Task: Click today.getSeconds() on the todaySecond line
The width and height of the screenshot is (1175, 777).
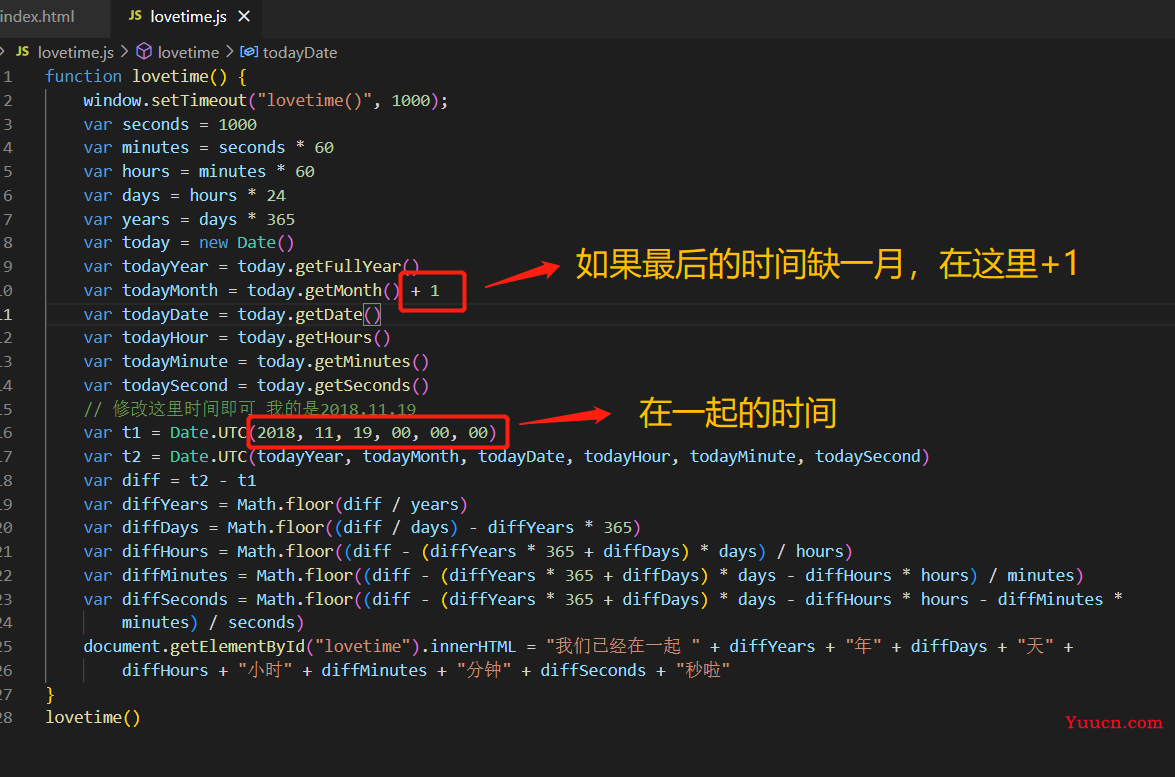Action: pyautogui.click(x=343, y=386)
